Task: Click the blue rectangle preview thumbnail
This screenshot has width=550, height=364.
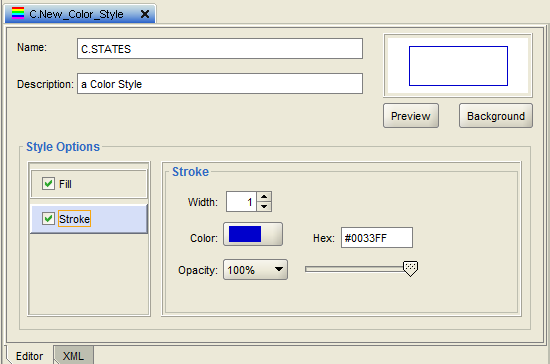Action: tap(458, 66)
